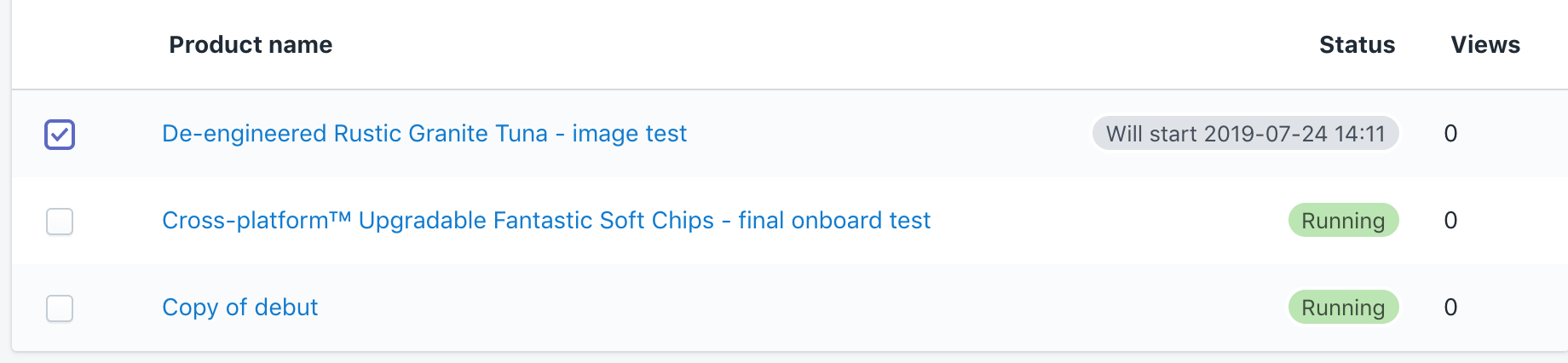Check the Cross-platform Soft Chips row checkbox

pyautogui.click(x=60, y=222)
